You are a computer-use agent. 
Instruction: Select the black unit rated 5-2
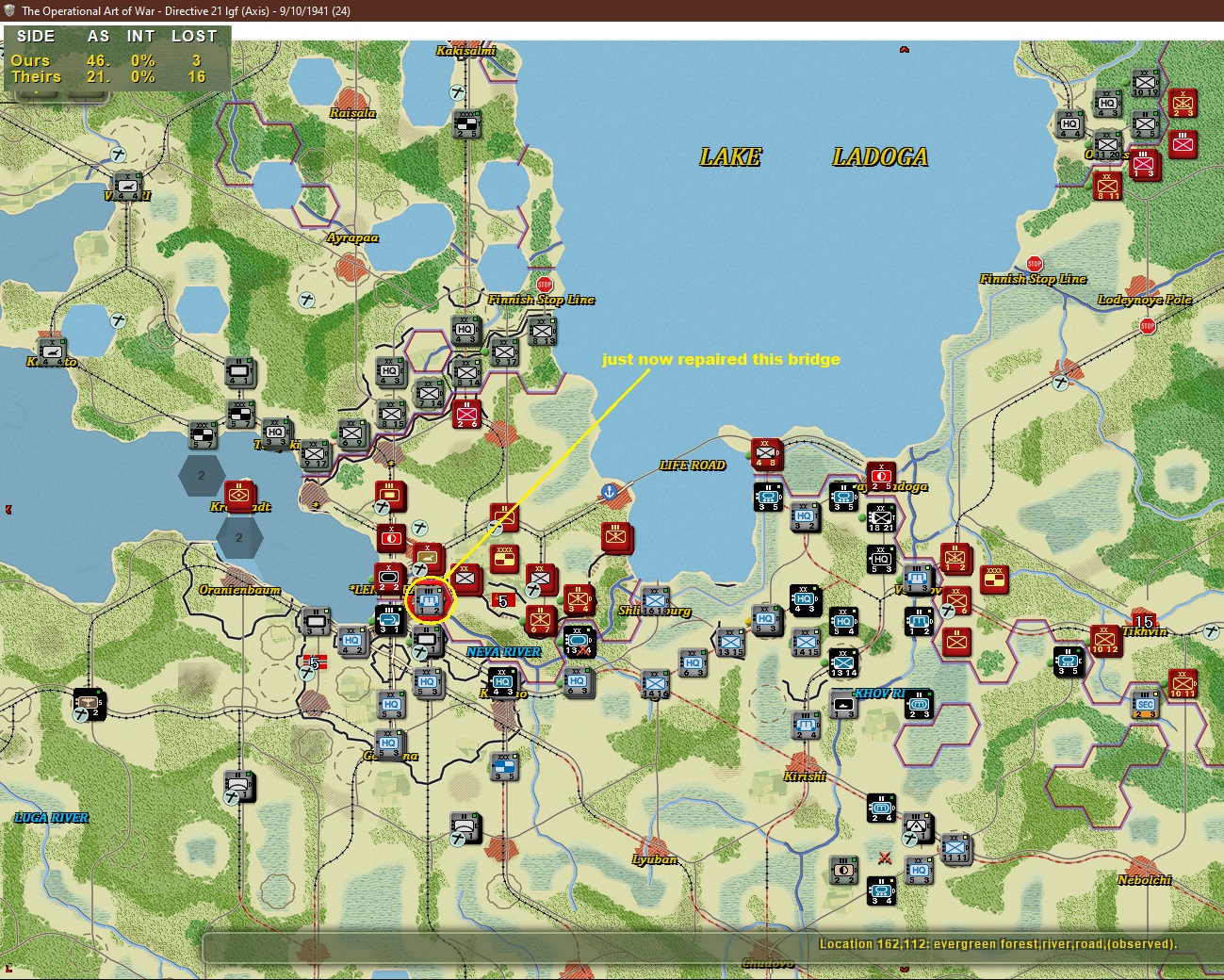(90, 704)
